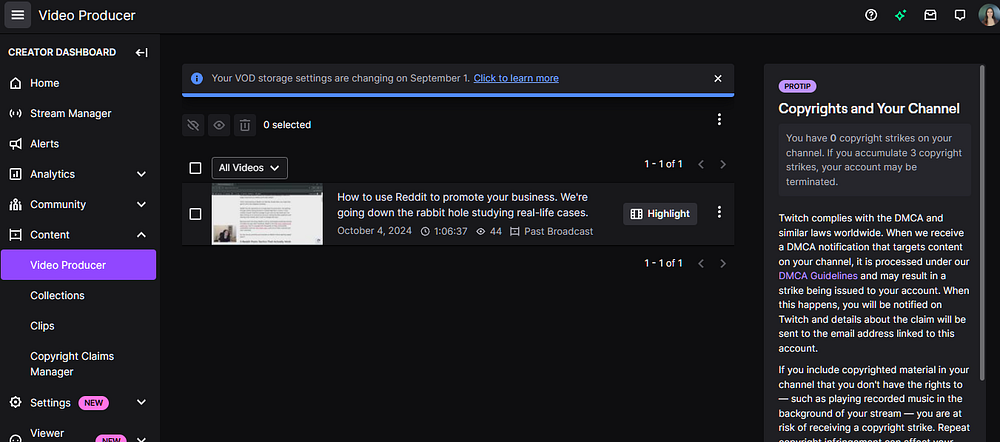Expand the Settings menu chevron
Screen dimensions: 1000x442
(142, 402)
